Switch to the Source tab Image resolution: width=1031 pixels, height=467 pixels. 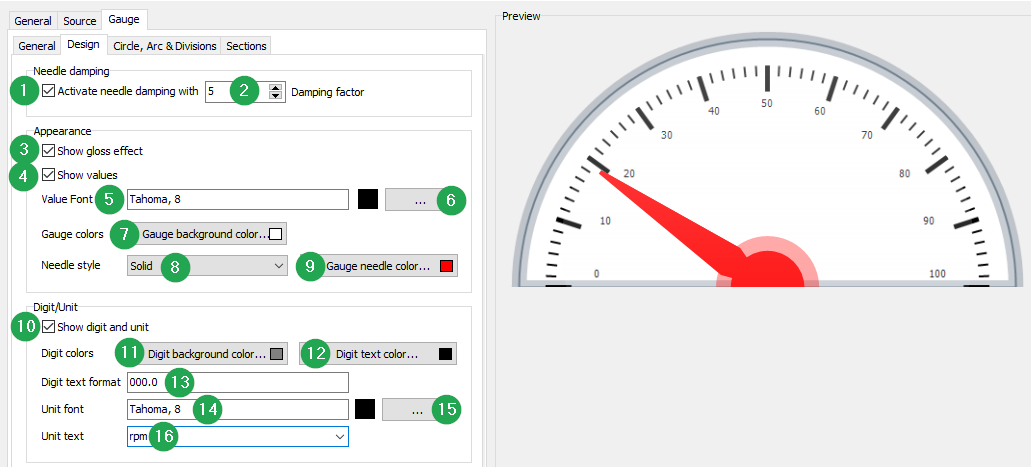tap(80, 21)
